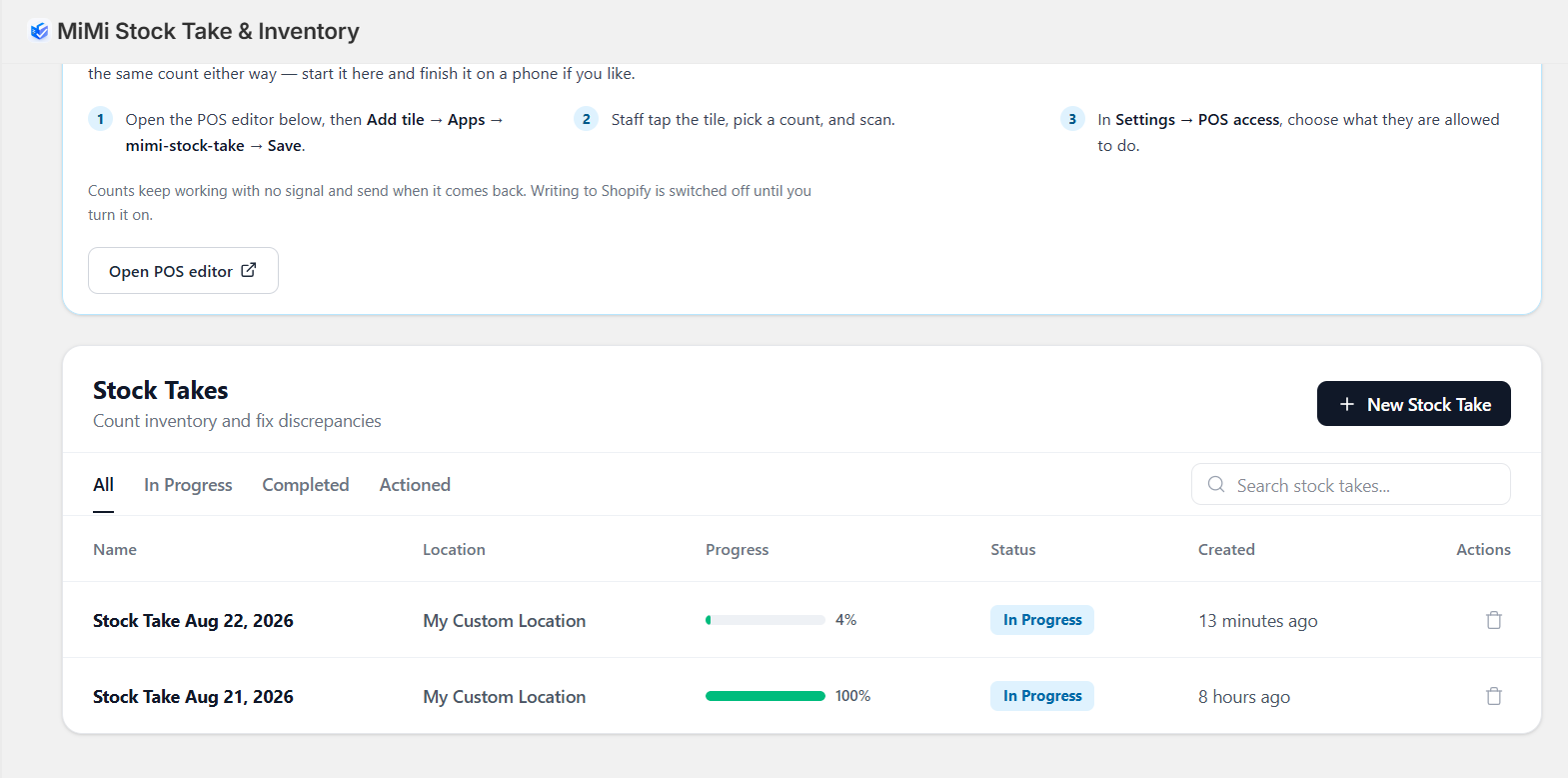
Task: Focus the Search stock takes field
Action: (1350, 484)
